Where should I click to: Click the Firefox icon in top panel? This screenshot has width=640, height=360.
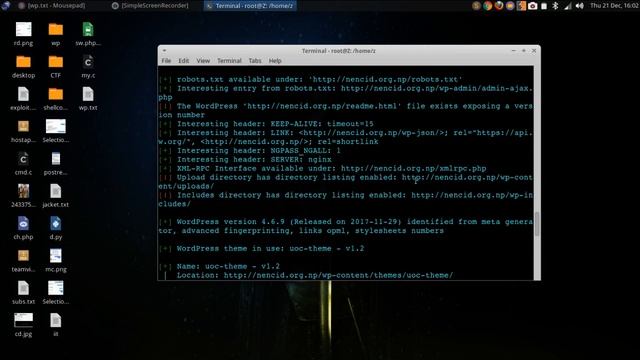tap(499, 6)
